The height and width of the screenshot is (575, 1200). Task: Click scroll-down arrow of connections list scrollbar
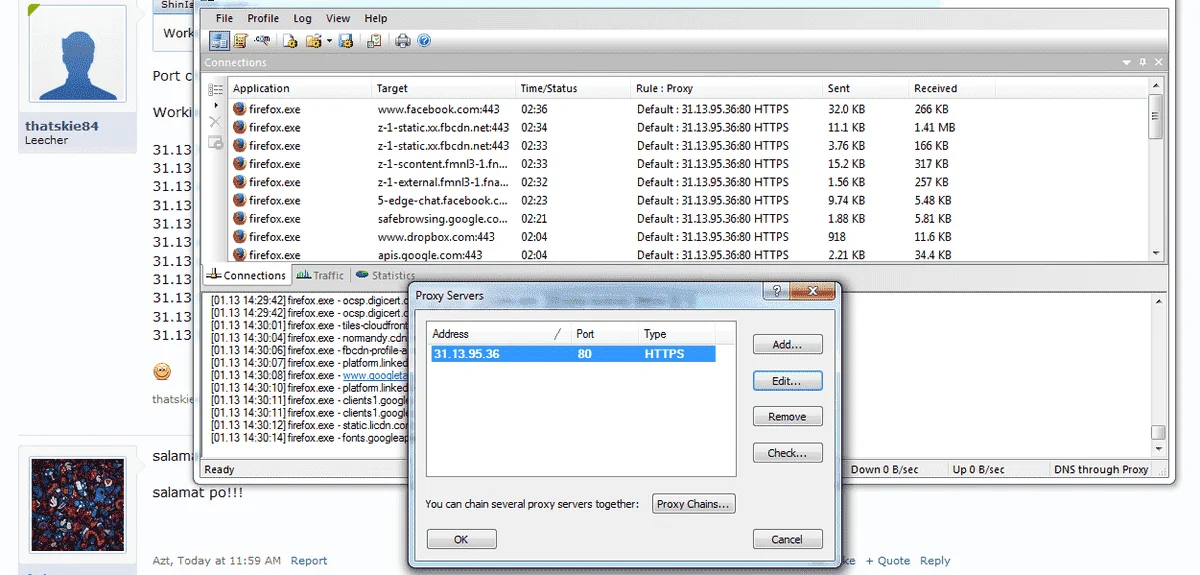(1156, 254)
